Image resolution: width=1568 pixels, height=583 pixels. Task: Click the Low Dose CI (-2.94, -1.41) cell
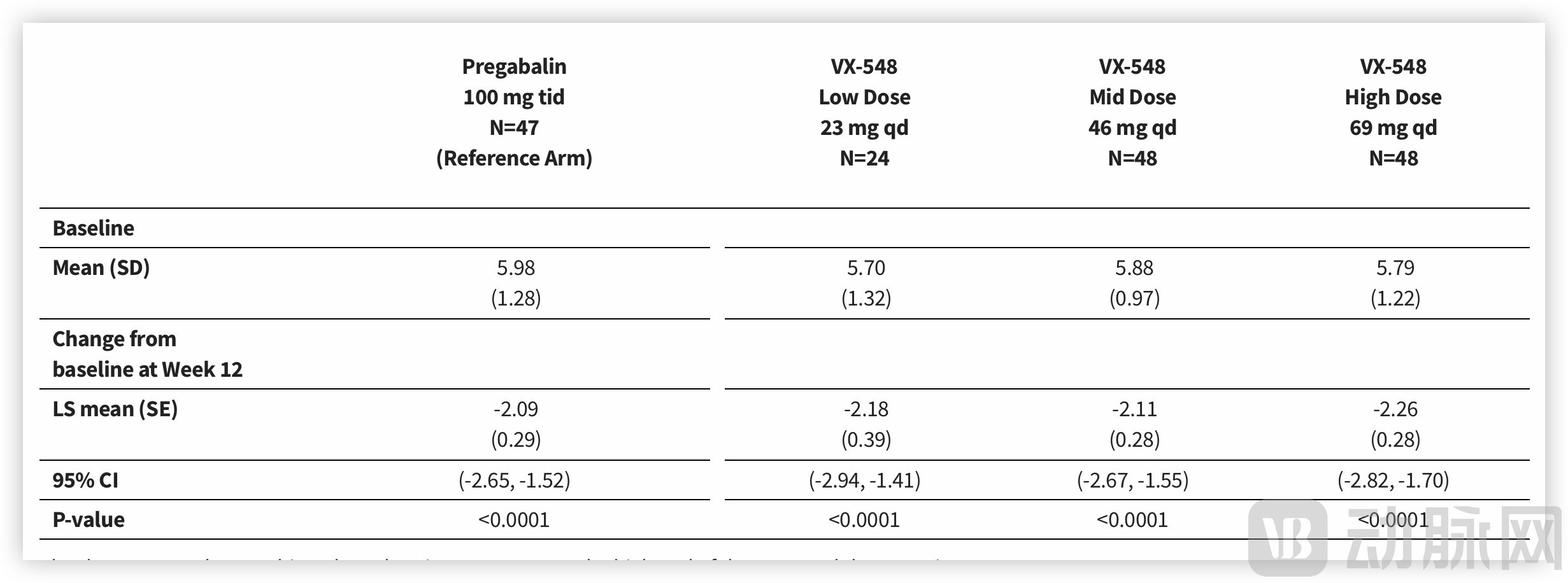coord(865,481)
